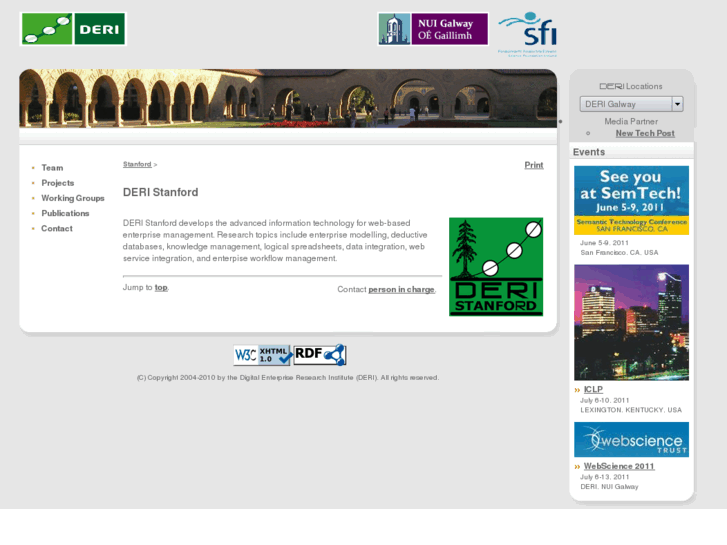Image resolution: width=727 pixels, height=545 pixels.
Task: Click the Stanford arcade header photo
Action: [x=288, y=98]
